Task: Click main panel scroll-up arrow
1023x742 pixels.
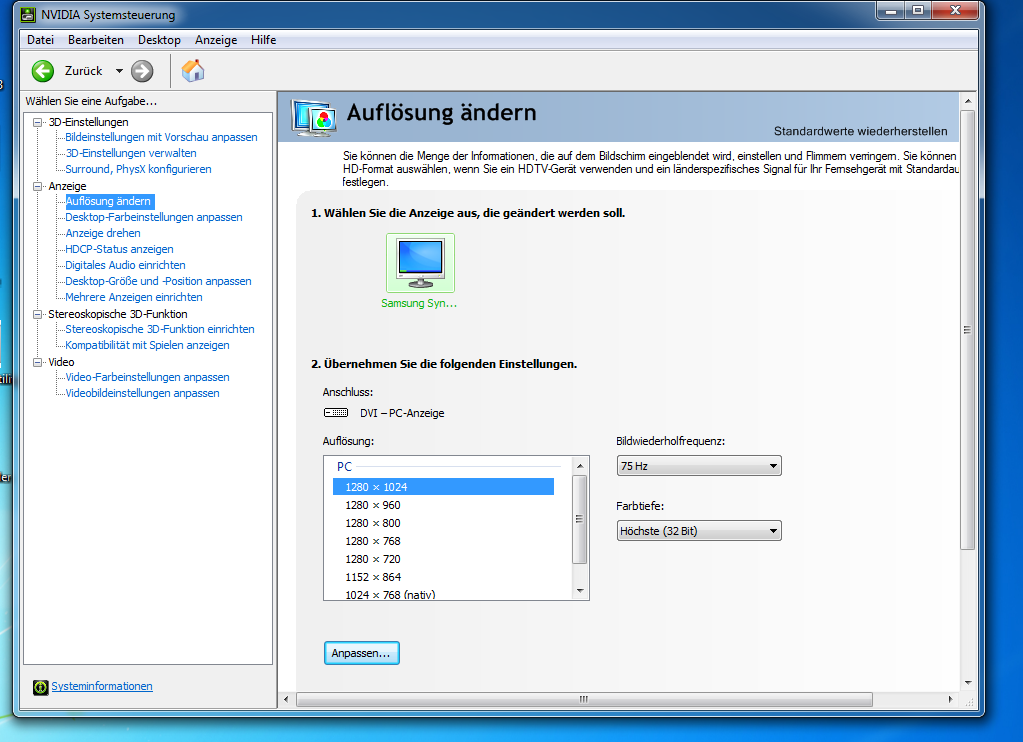Action: (x=968, y=101)
